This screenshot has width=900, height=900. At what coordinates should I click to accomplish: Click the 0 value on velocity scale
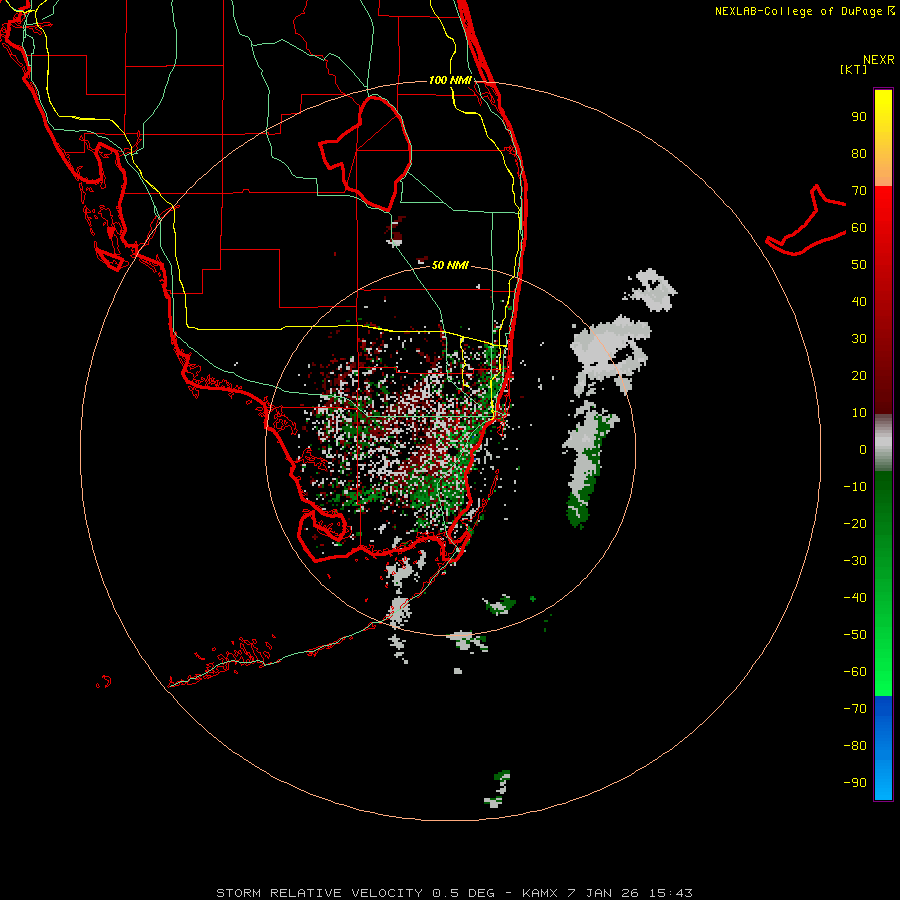863,450
